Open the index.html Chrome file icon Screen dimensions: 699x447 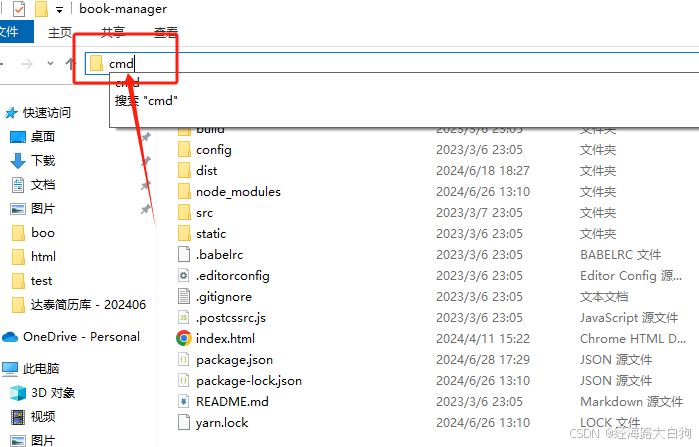tap(184, 338)
